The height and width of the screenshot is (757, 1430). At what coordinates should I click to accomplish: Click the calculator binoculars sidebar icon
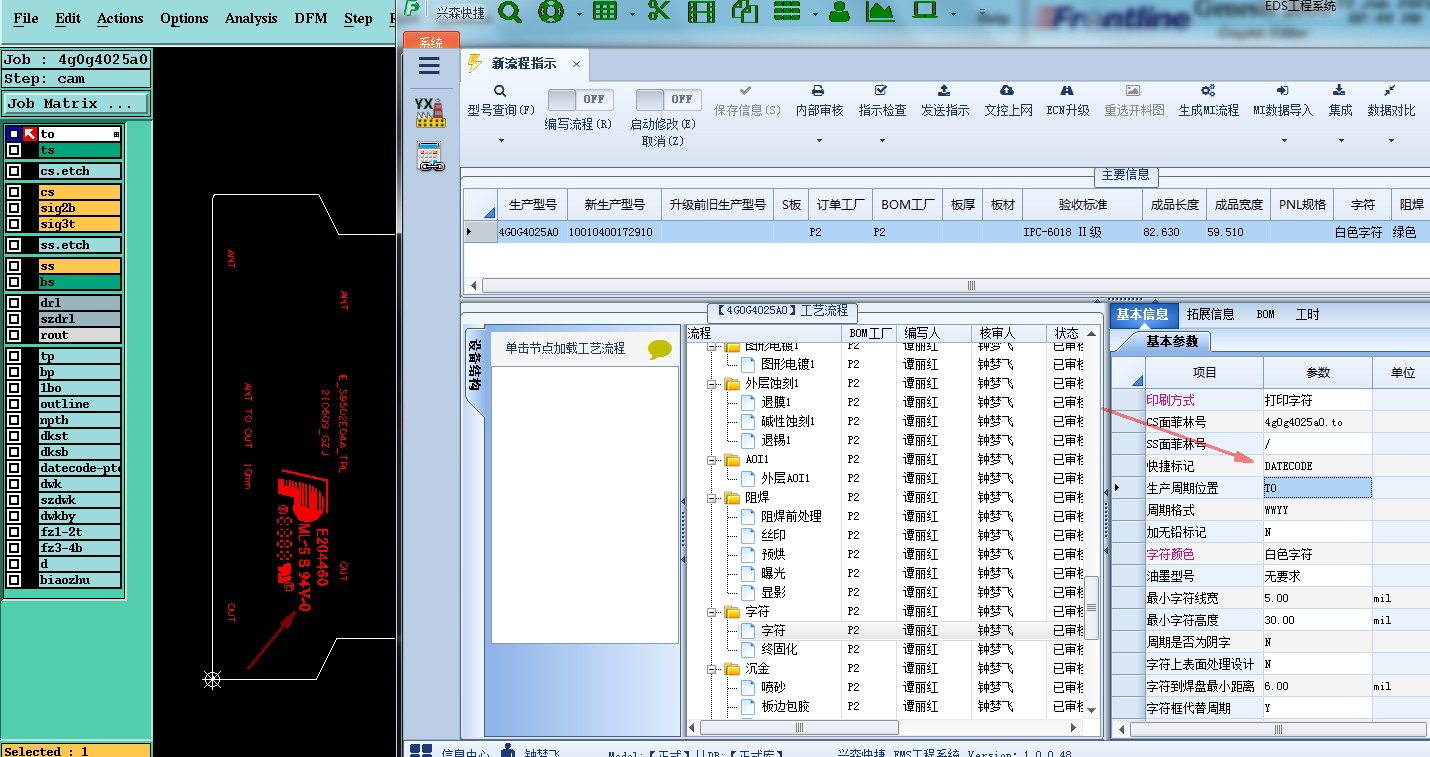click(x=430, y=157)
